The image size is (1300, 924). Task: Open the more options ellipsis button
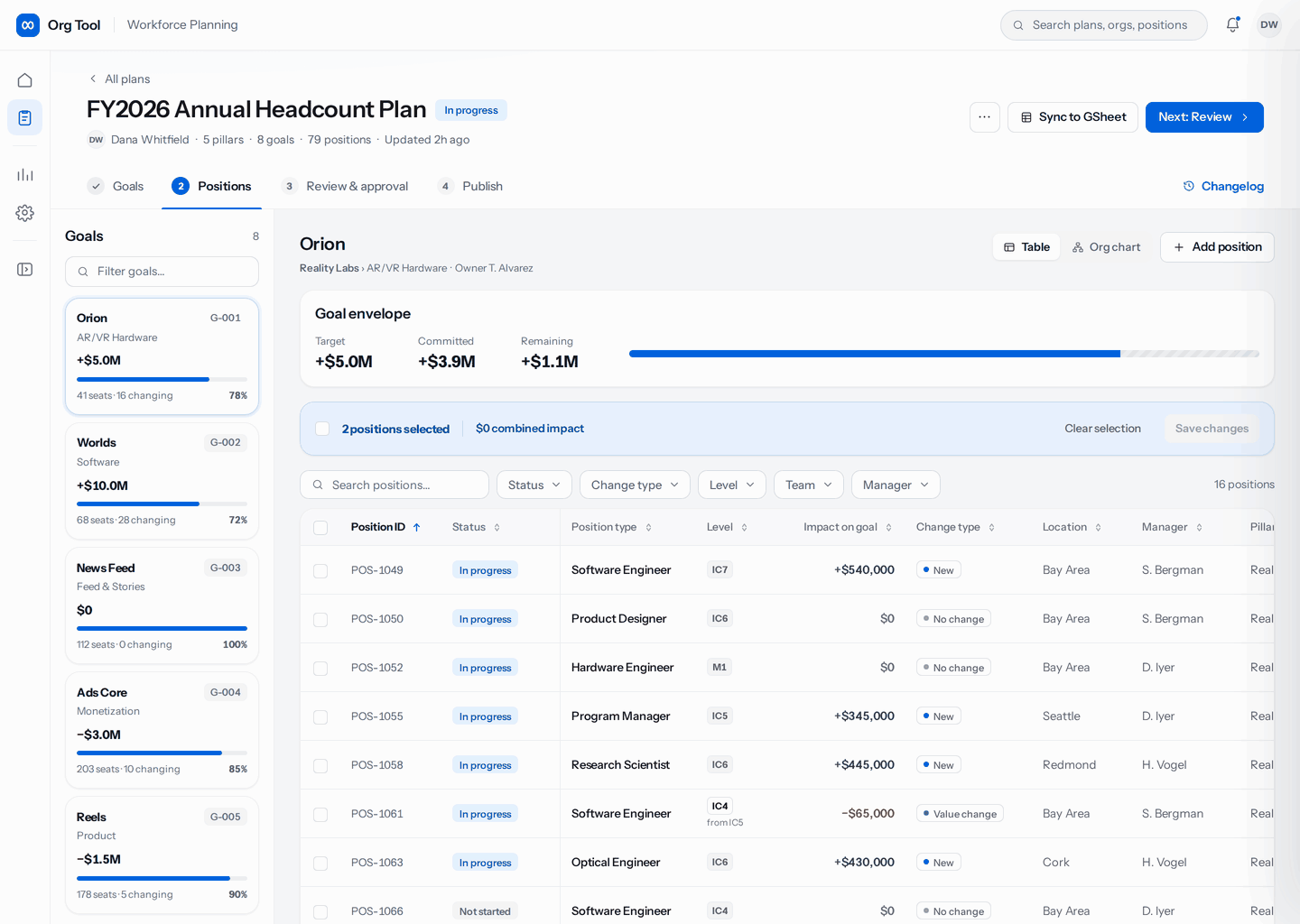(985, 117)
